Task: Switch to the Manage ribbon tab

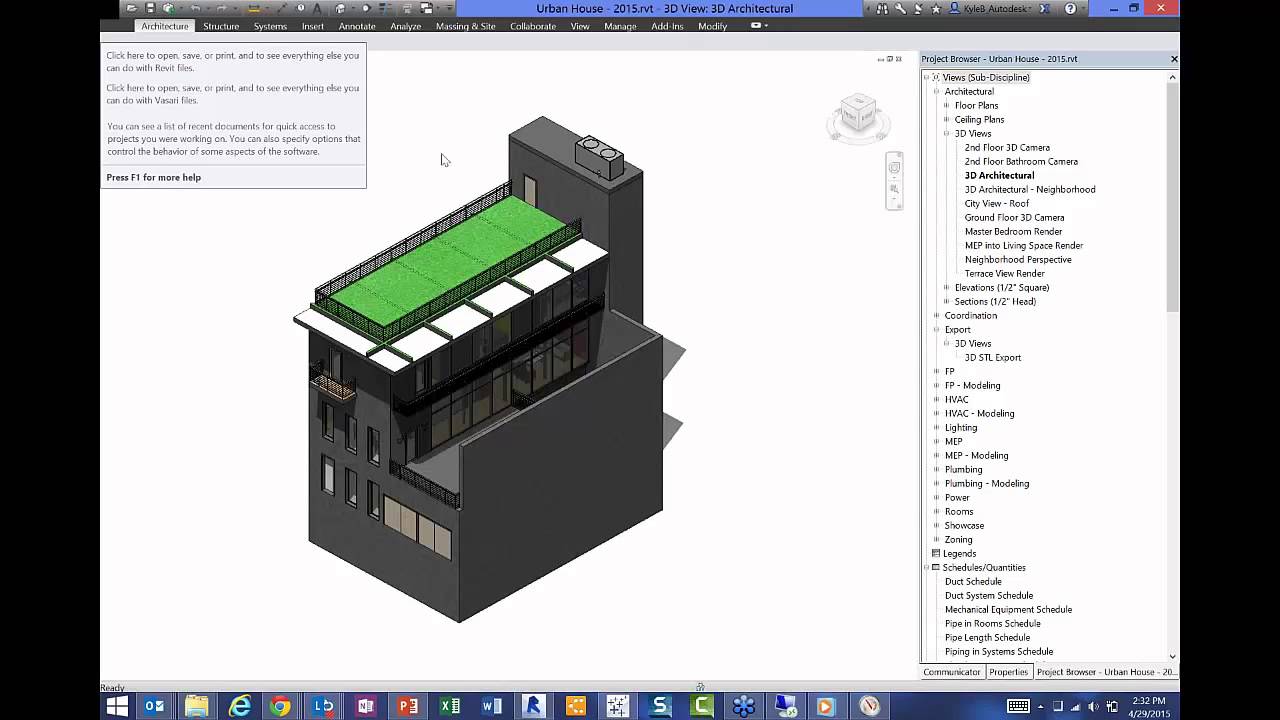Action: (620, 26)
